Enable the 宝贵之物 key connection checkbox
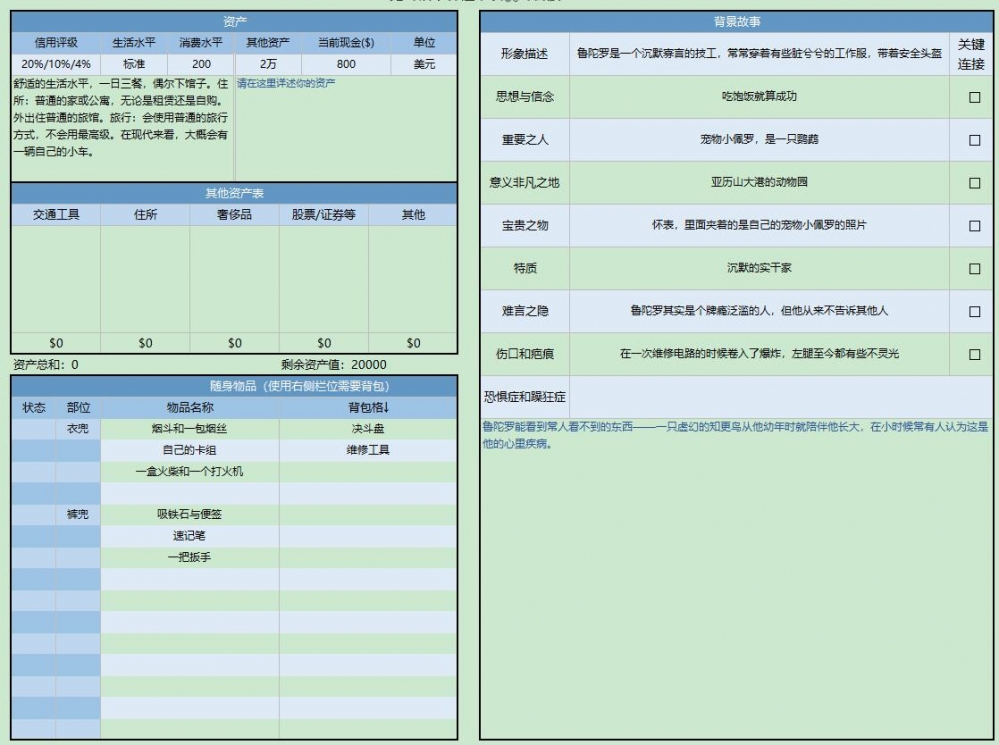Viewport: 999px width, 745px height. pyautogui.click(x=974, y=226)
